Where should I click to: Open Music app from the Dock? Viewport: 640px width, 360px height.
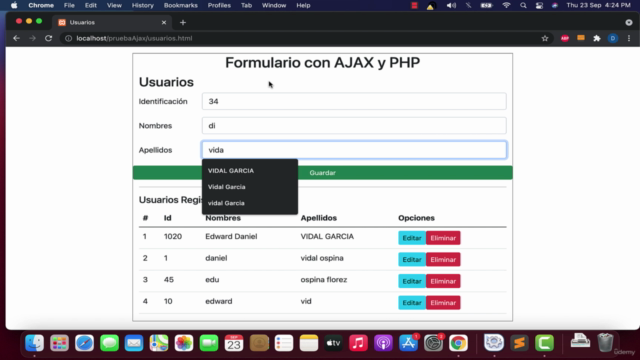pyautogui.click(x=358, y=343)
